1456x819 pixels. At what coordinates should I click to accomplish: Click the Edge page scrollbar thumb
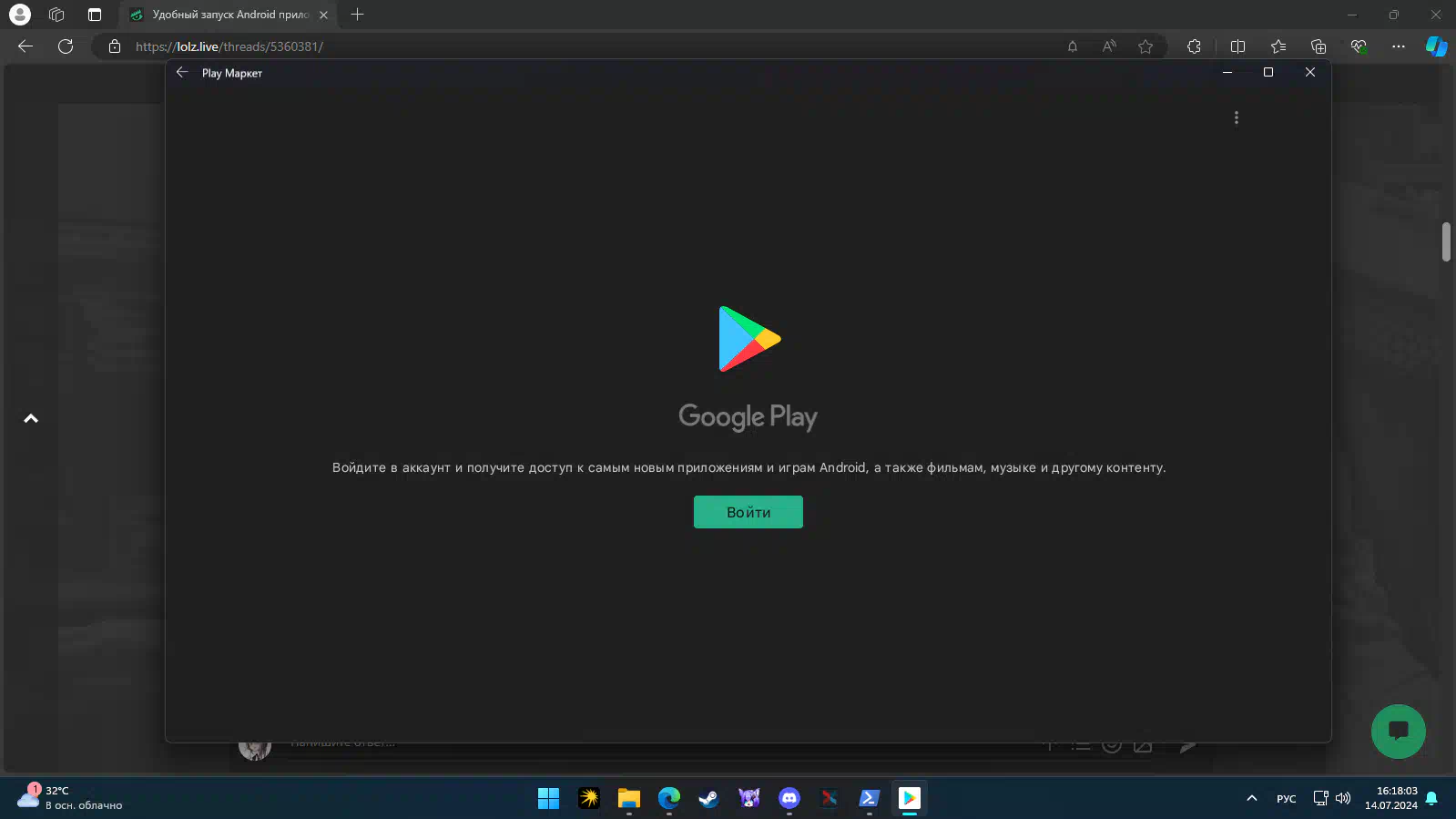1446,241
